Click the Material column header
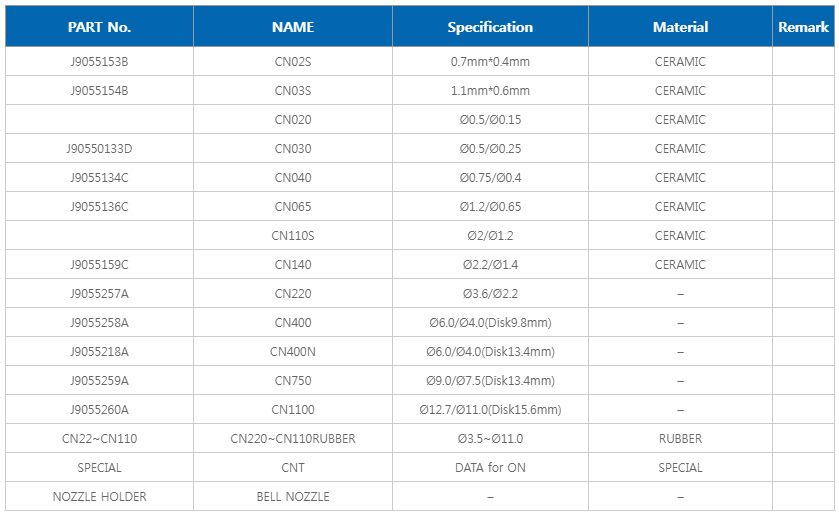839x515 pixels. pos(680,27)
